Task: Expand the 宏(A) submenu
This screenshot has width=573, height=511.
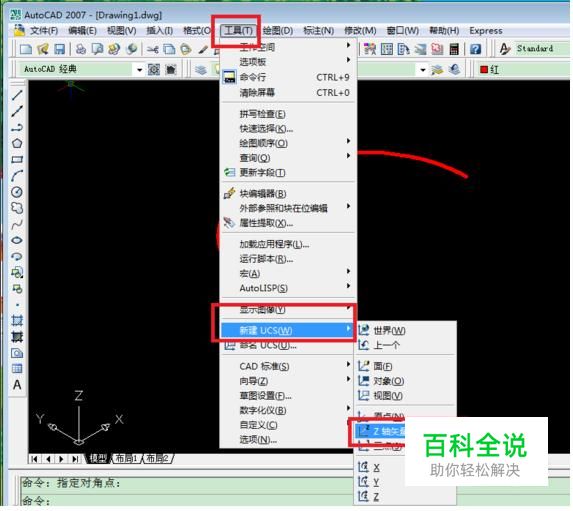Action: (x=288, y=273)
